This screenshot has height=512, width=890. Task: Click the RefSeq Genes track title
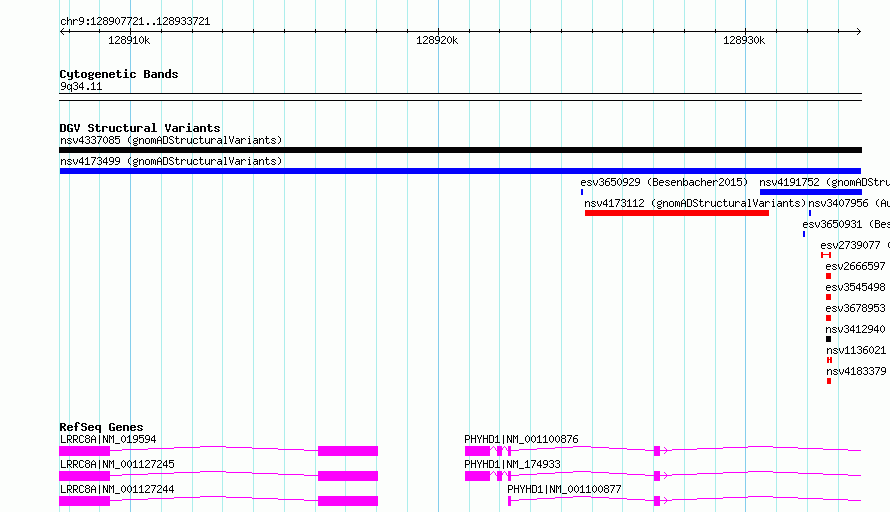tap(101, 427)
